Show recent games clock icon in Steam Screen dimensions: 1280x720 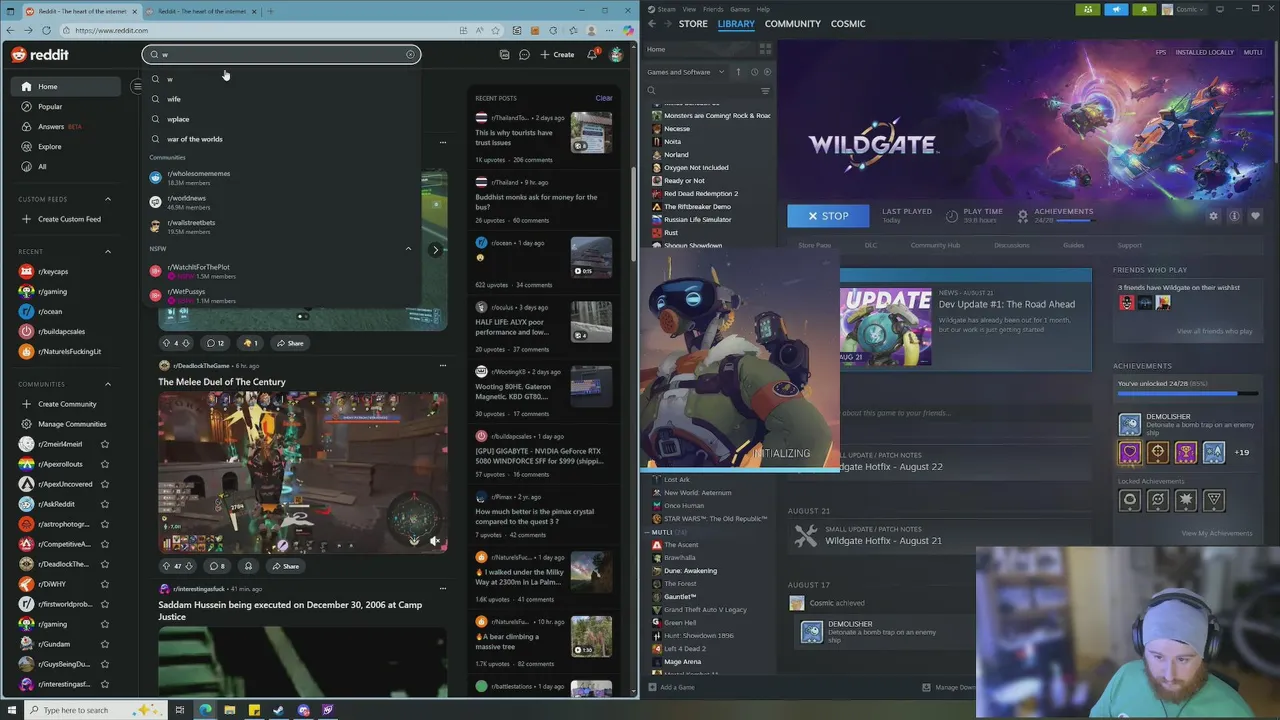coord(754,72)
